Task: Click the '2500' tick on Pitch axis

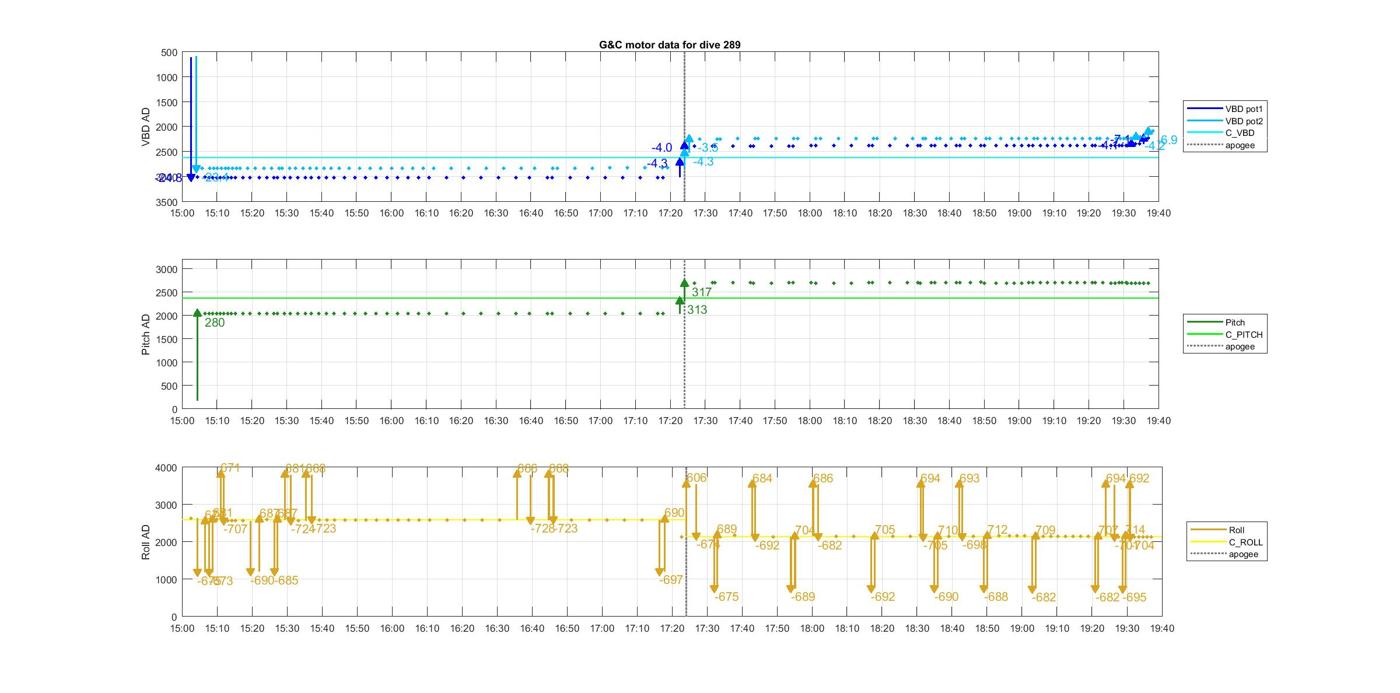Action: click(x=166, y=293)
